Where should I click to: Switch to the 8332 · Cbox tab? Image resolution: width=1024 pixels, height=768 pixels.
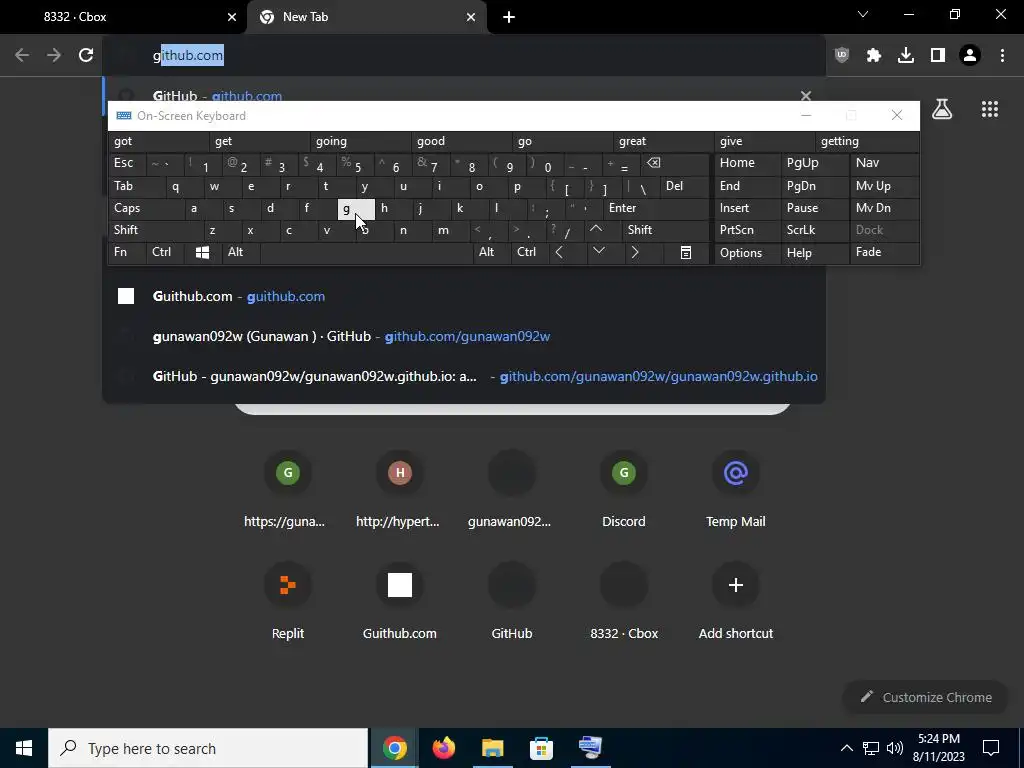point(123,17)
